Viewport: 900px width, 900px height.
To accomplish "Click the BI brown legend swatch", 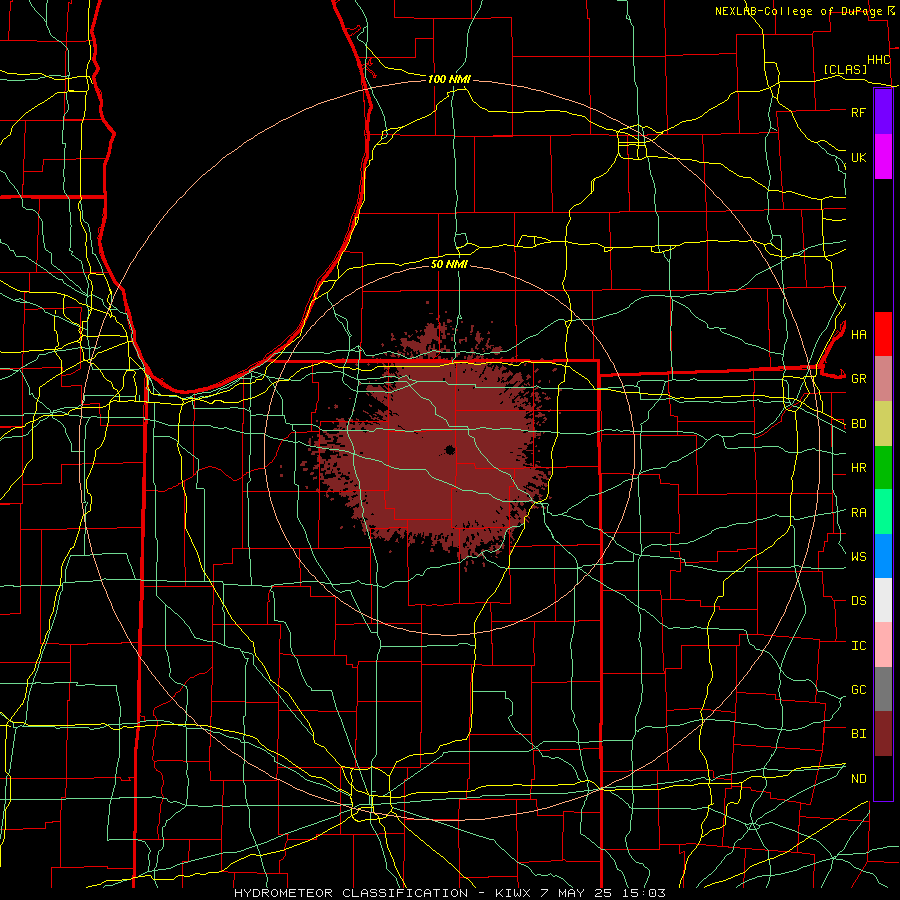I will (x=883, y=734).
